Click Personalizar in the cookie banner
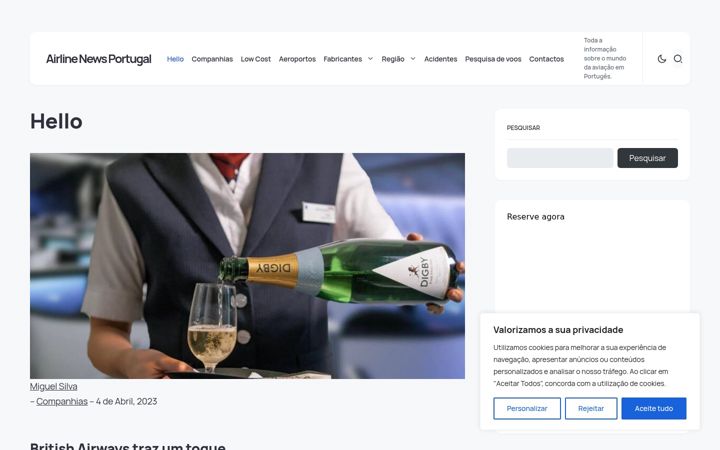Image resolution: width=720 pixels, height=450 pixels. [527, 408]
